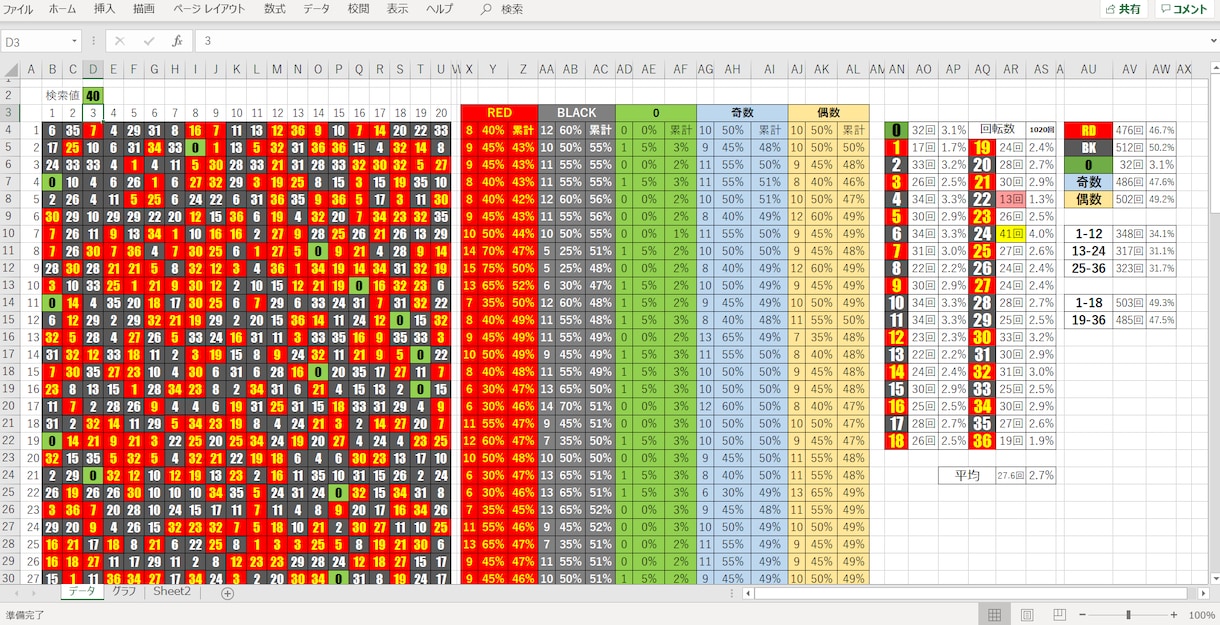The image size is (1220, 625).
Task: Switch to page break preview in the status bar
Action: click(x=1059, y=615)
